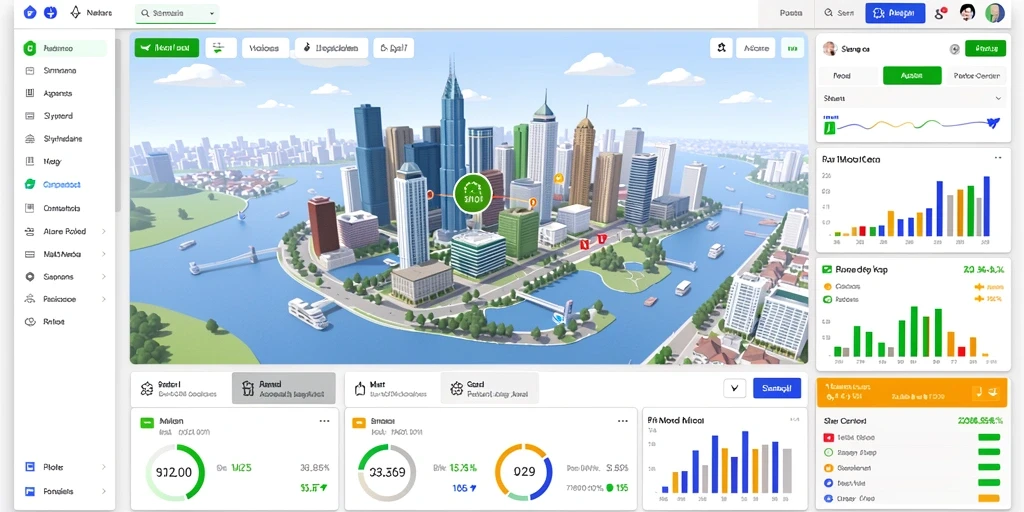
Task: Click the blue button below the map's right corner
Action: pyautogui.click(x=776, y=388)
